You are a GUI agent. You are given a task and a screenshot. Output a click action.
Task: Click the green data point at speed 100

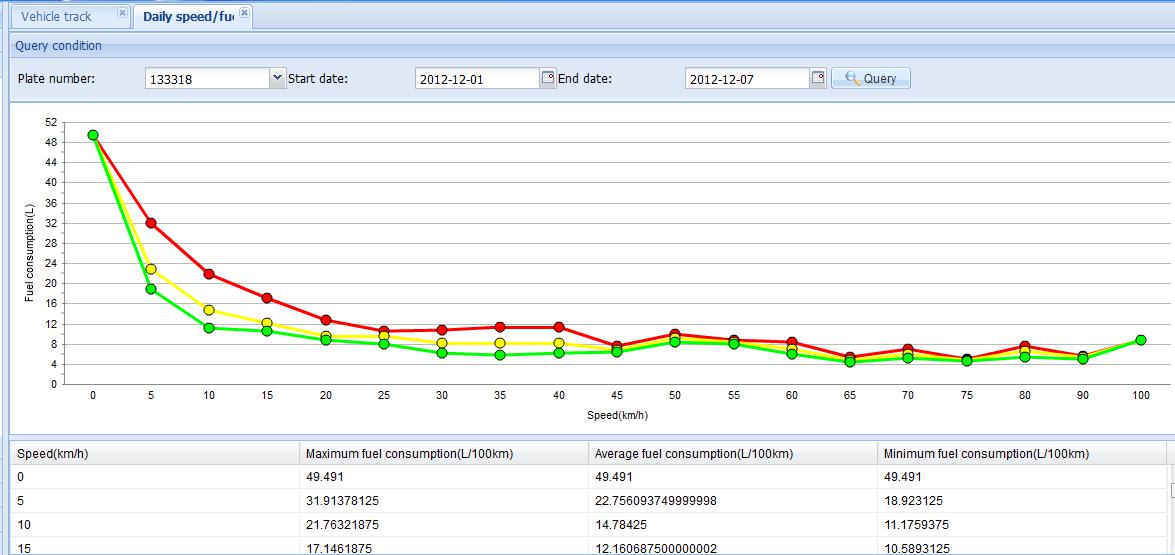[1141, 340]
